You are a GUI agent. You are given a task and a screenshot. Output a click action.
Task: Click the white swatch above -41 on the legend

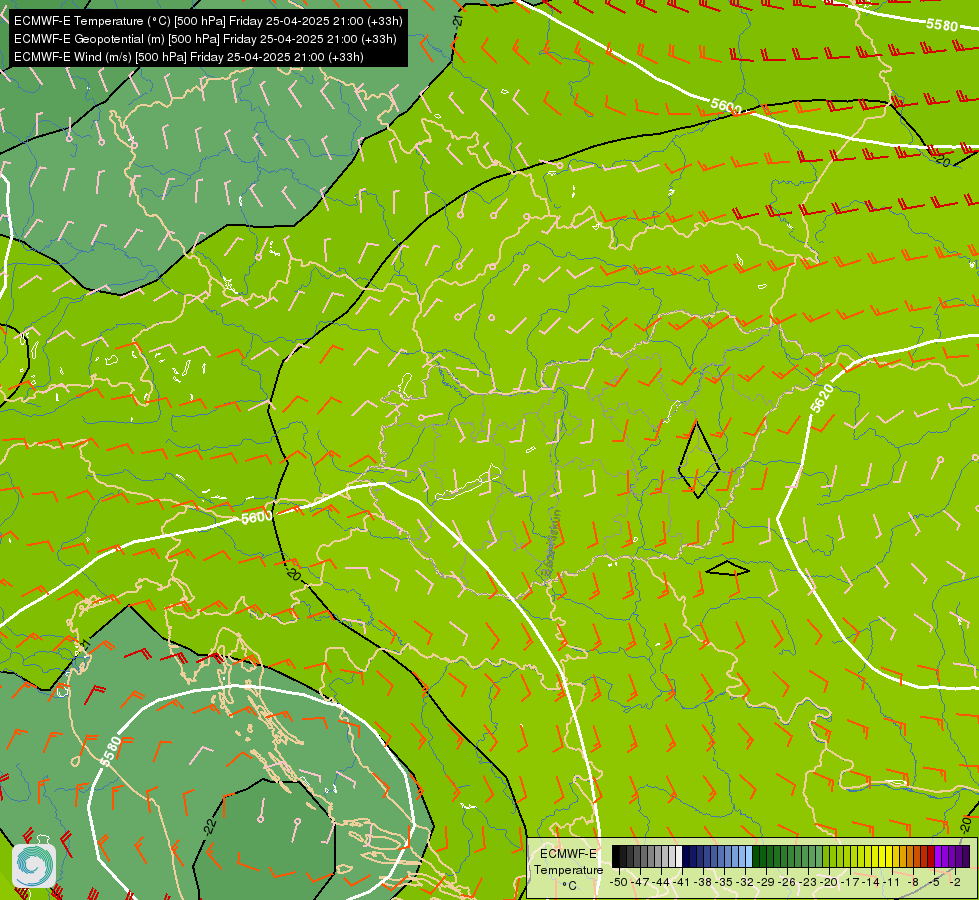[x=679, y=856]
